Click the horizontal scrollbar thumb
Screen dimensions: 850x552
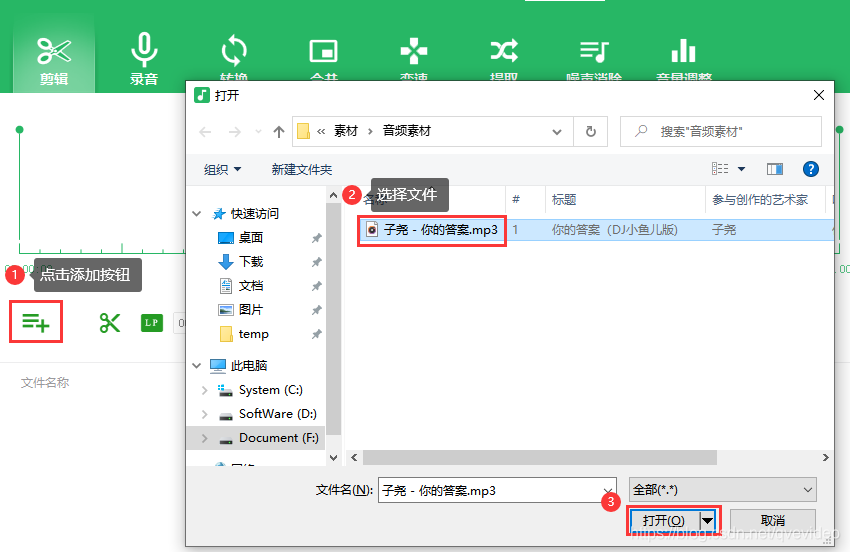pyautogui.click(x=539, y=458)
